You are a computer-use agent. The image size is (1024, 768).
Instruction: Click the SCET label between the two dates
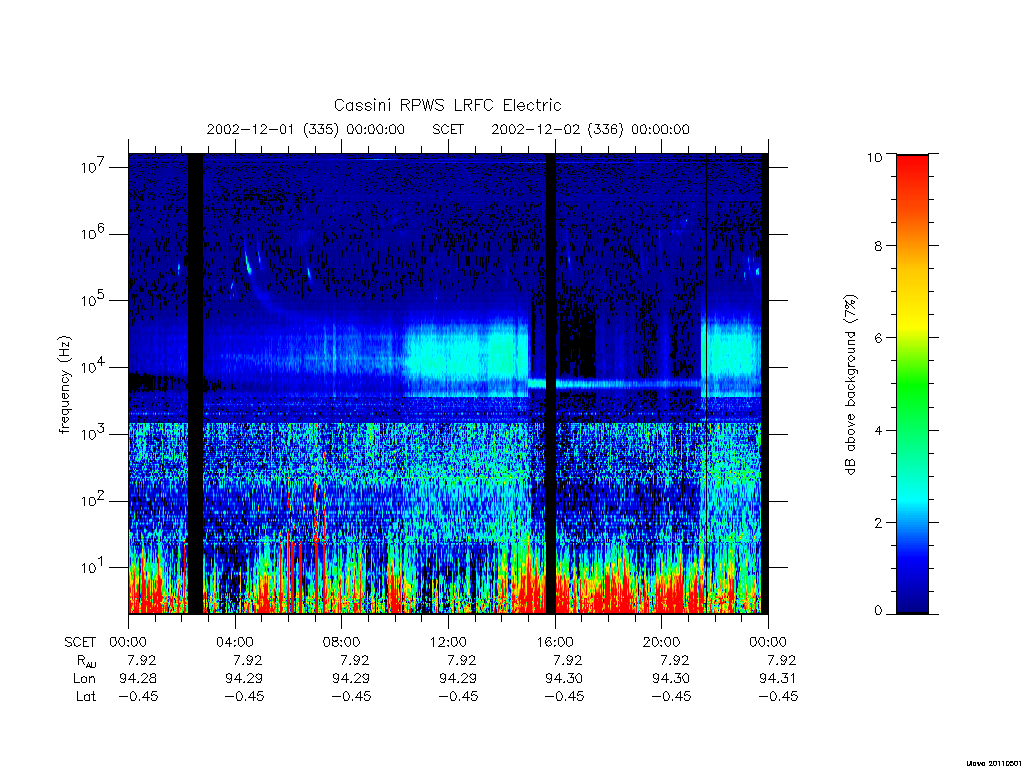[448, 129]
